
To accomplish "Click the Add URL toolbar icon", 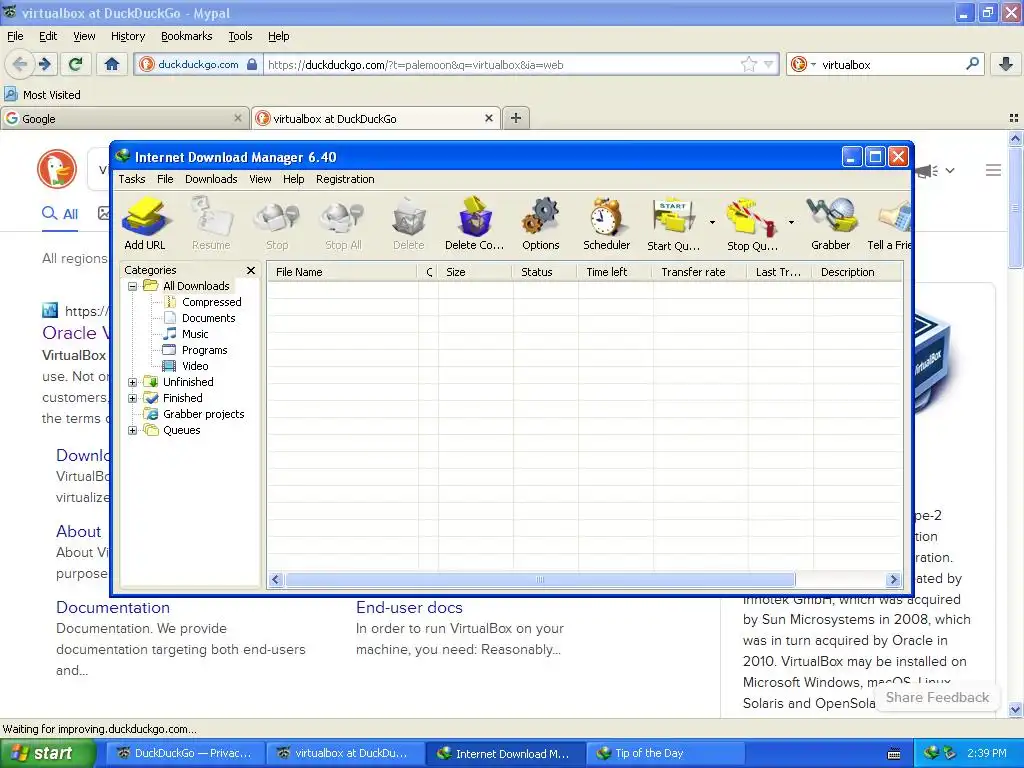I will coord(146,223).
